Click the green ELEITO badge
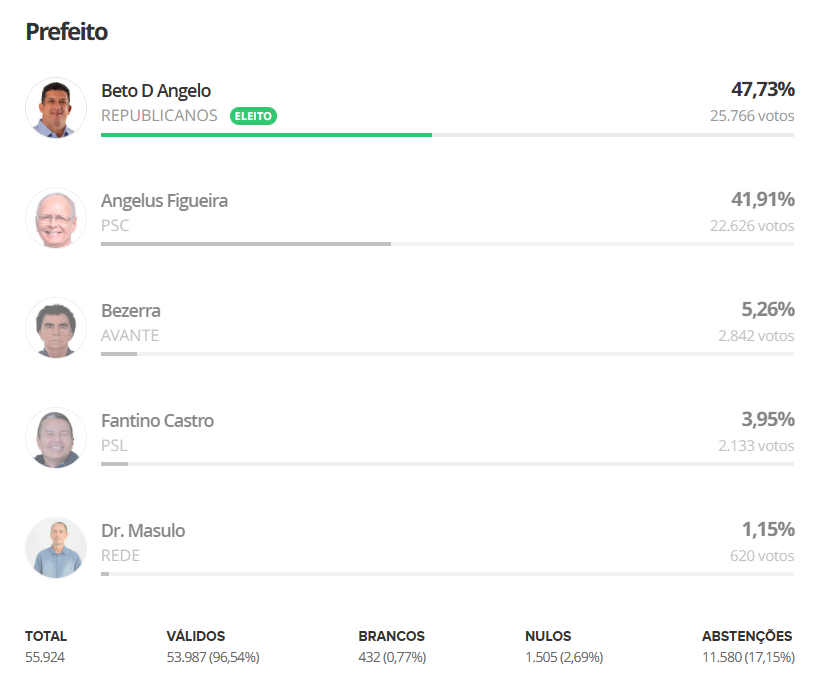 [x=253, y=116]
